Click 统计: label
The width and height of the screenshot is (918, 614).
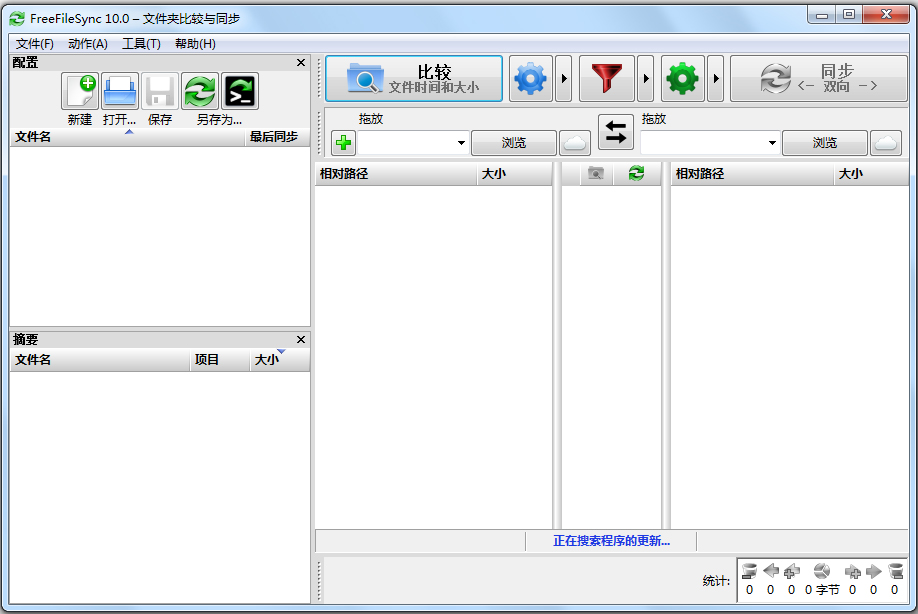coord(716,581)
